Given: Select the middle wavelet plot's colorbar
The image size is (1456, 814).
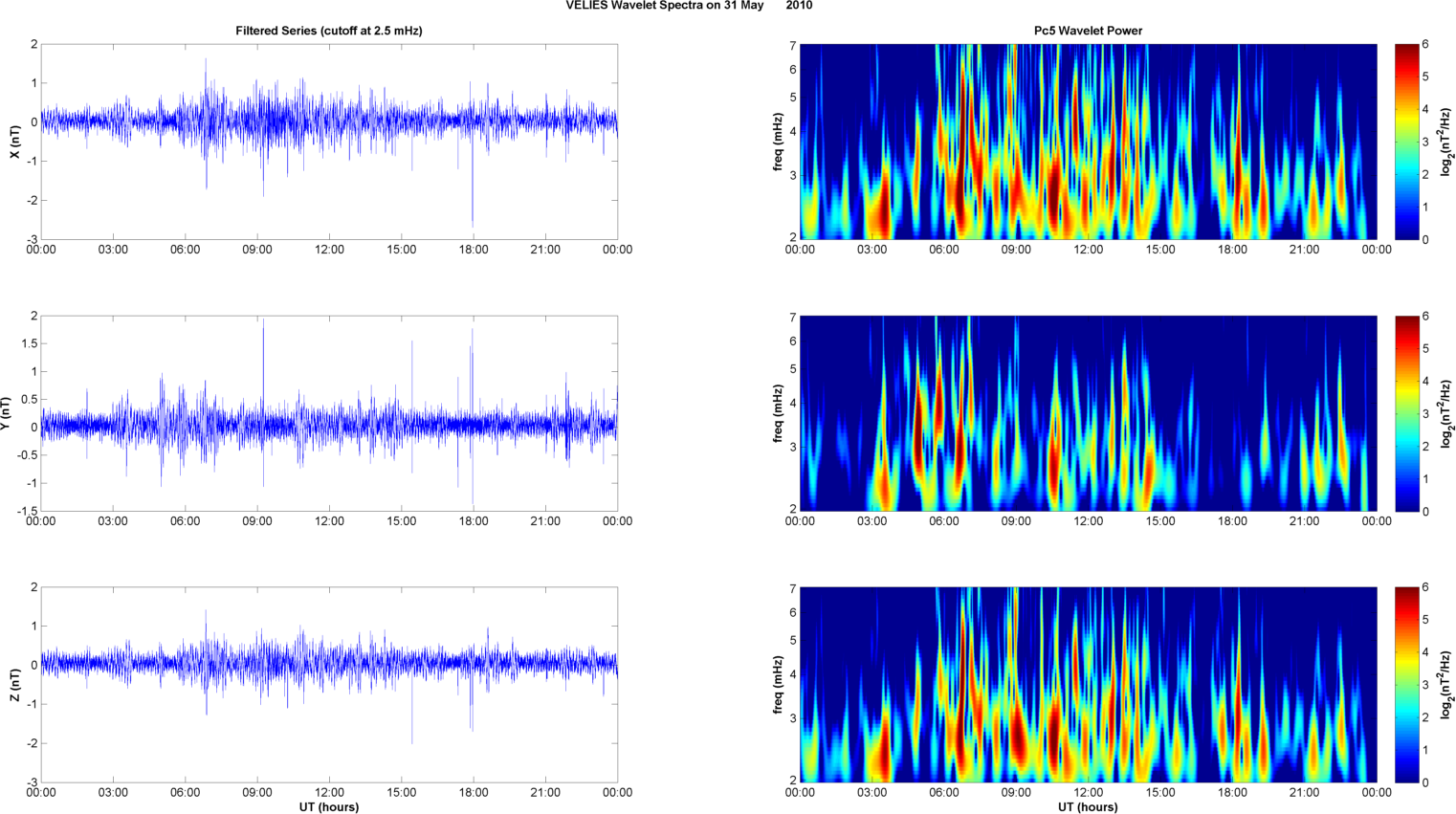Looking at the screenshot, I should 1406,413.
